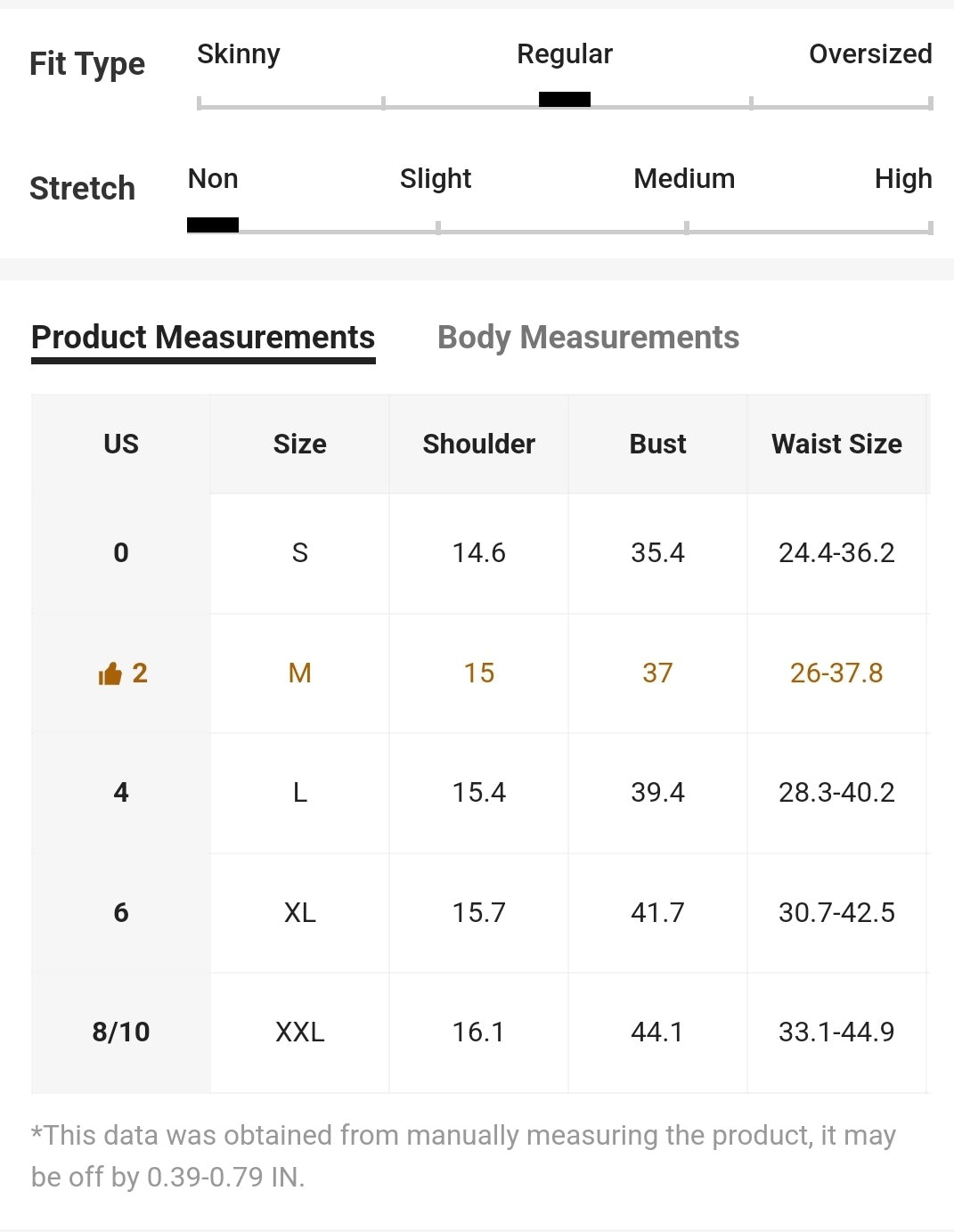
Task: Choose size L row in the table
Action: pos(300,793)
